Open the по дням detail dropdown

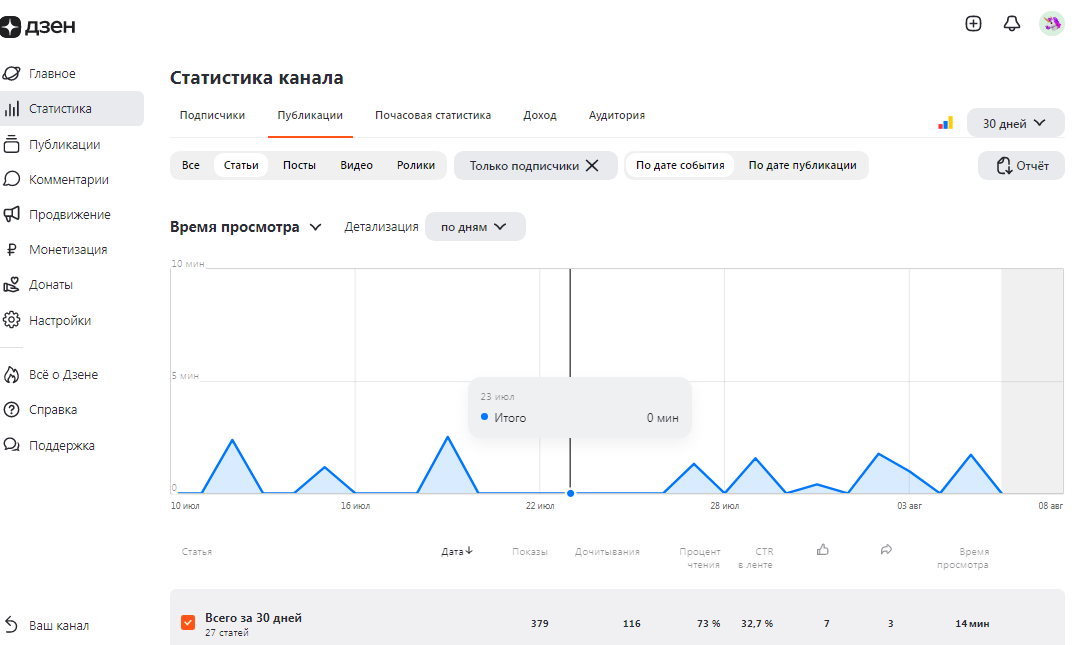pyautogui.click(x=475, y=227)
